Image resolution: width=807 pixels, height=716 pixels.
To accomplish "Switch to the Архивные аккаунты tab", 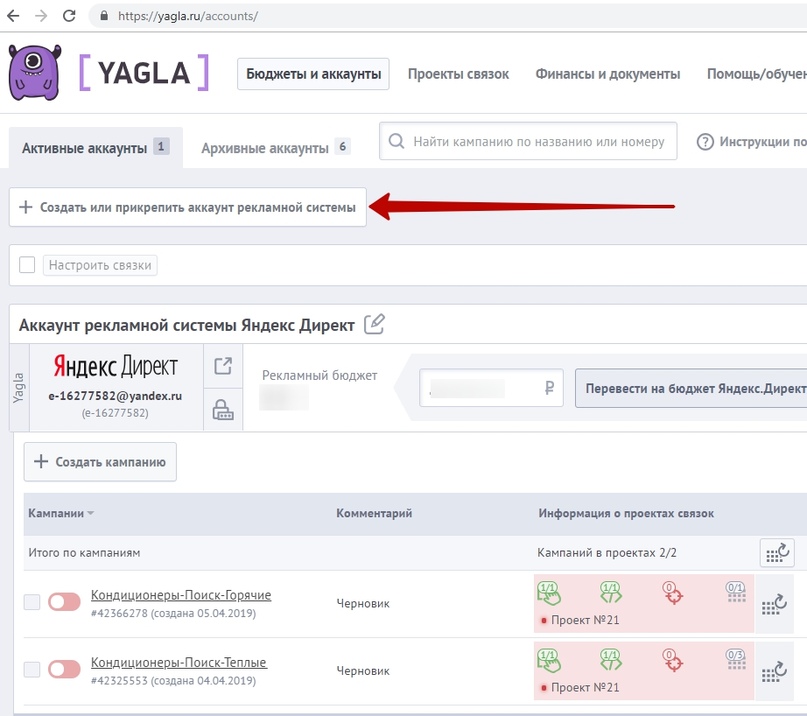I will coord(276,148).
